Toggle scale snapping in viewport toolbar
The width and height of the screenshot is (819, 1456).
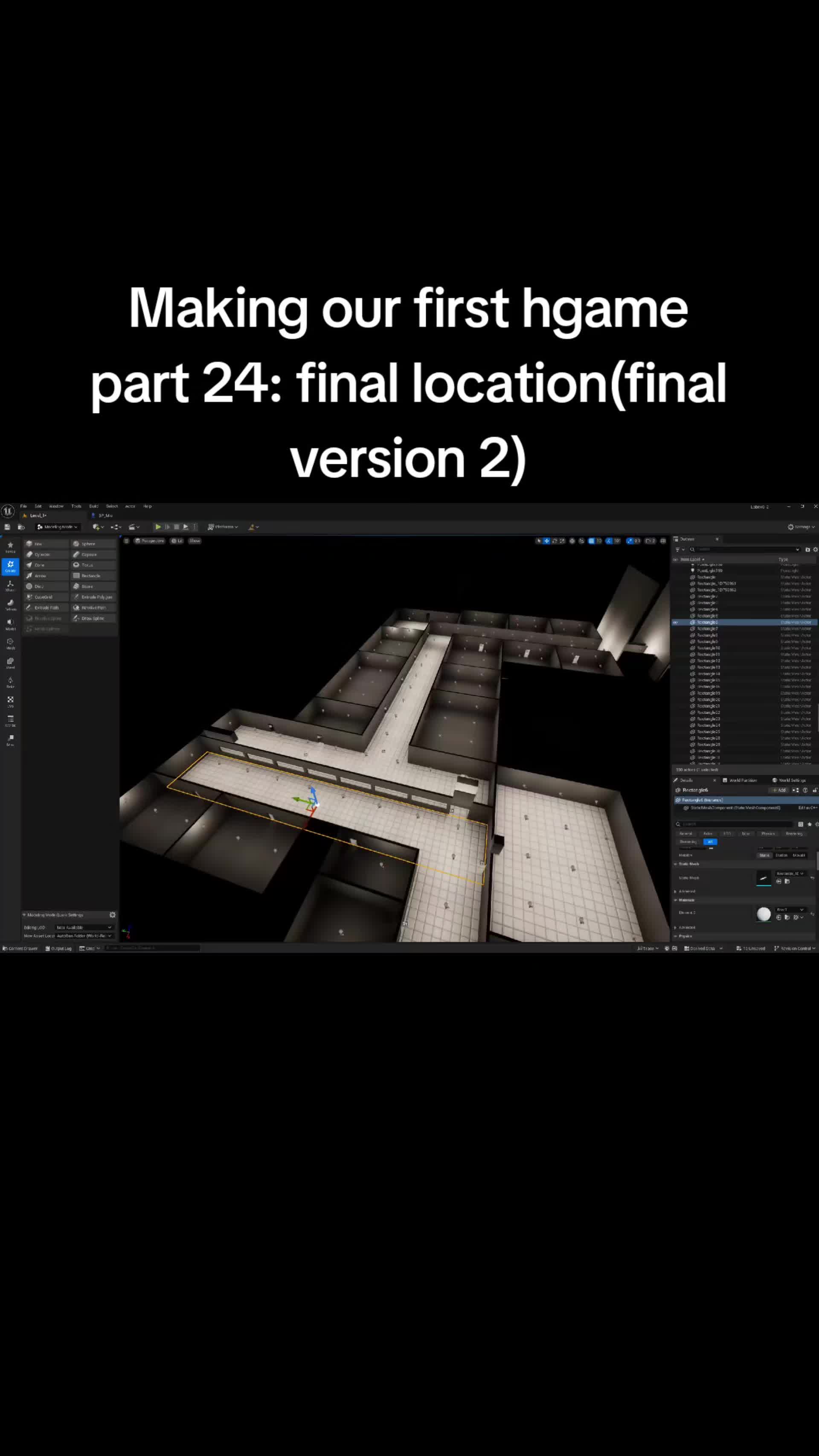click(x=630, y=541)
